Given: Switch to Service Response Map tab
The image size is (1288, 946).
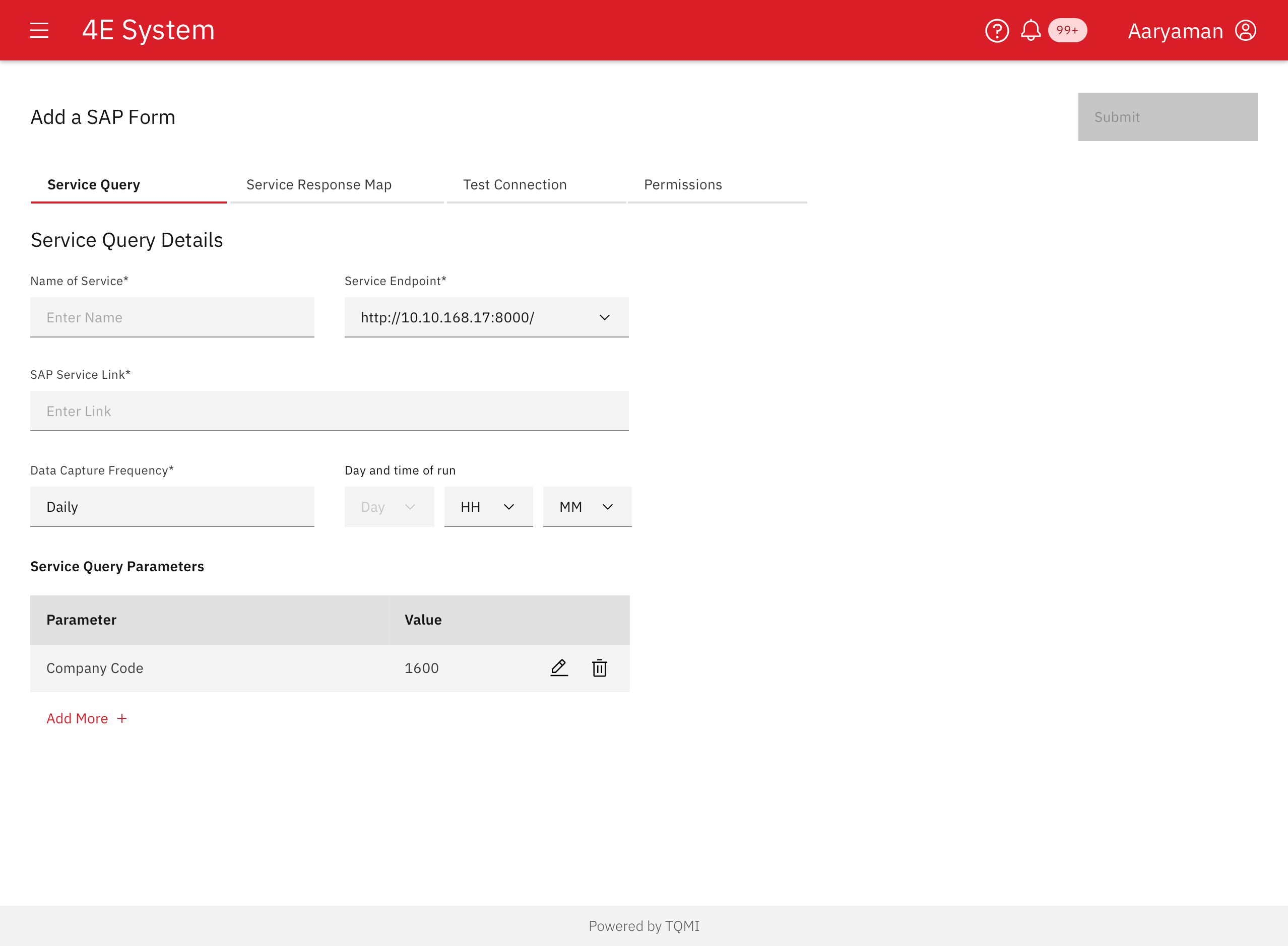Looking at the screenshot, I should pos(319,185).
